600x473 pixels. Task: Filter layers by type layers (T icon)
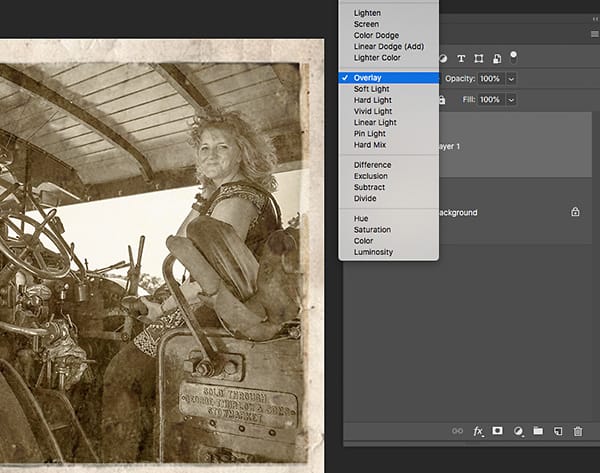point(463,58)
